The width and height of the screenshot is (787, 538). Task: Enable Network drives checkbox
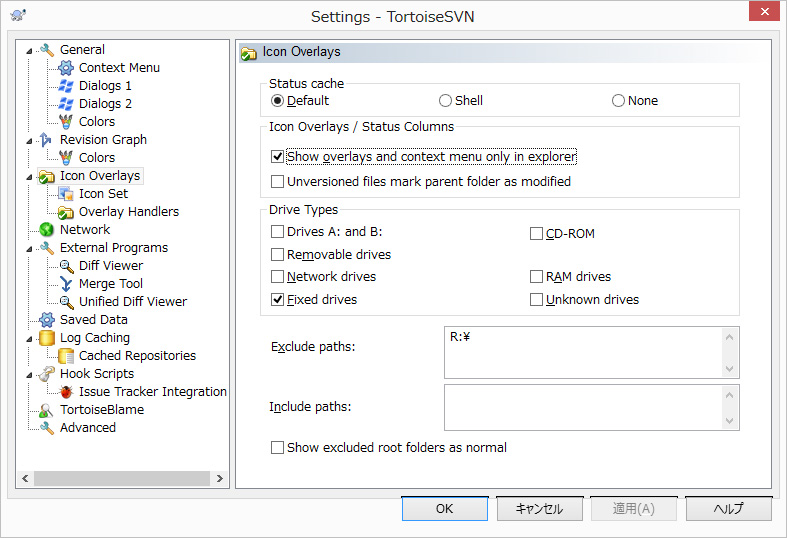coord(278,277)
